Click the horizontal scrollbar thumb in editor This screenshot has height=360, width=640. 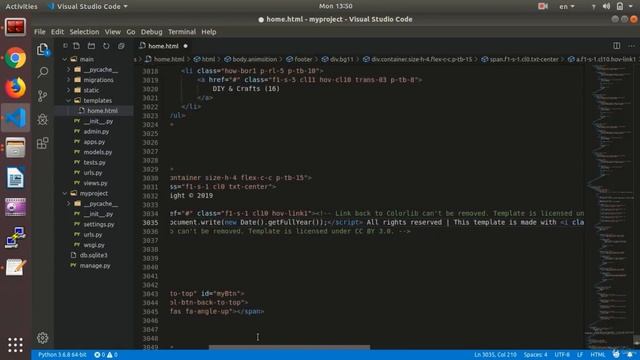(x=289, y=347)
